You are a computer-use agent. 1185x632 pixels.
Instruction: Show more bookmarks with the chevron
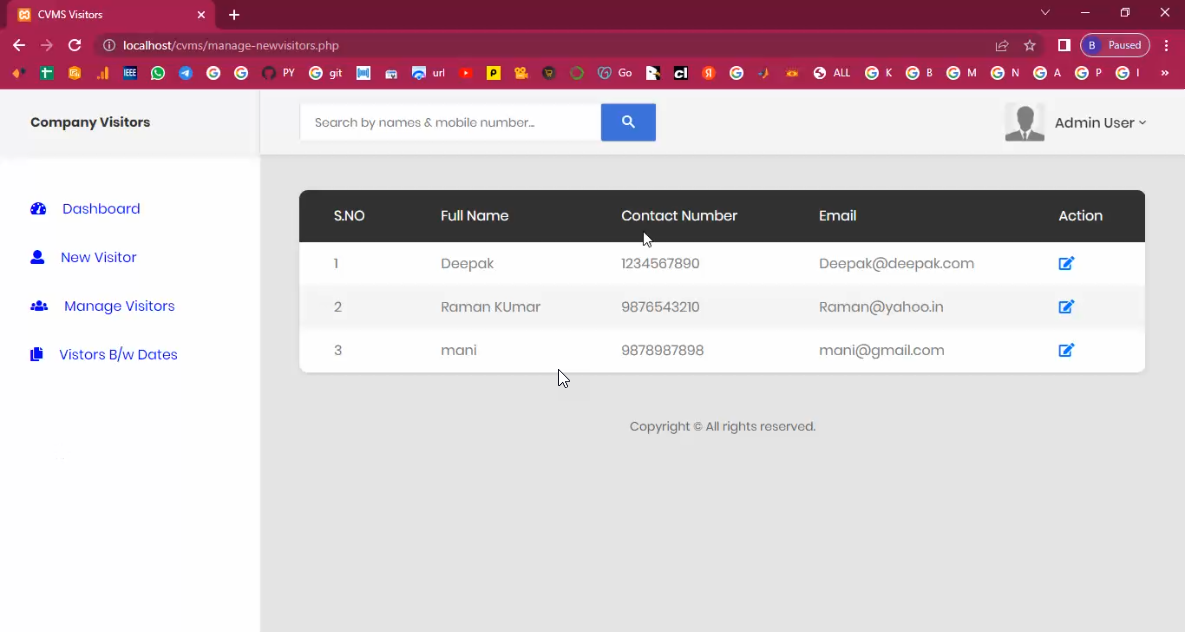[x=1165, y=73]
